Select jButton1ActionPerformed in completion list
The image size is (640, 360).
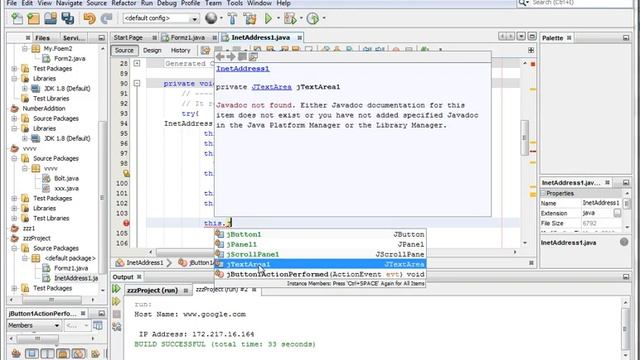coord(320,274)
